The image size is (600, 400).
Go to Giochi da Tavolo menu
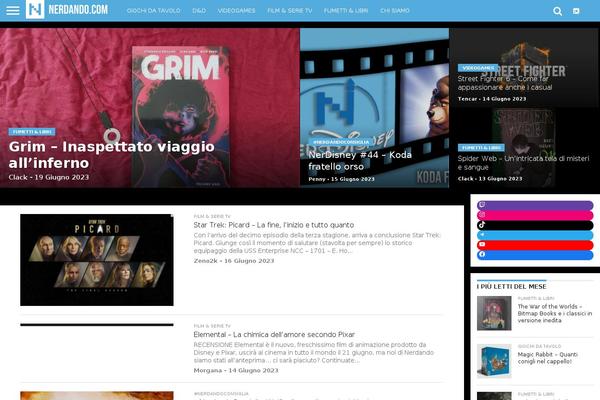click(153, 11)
